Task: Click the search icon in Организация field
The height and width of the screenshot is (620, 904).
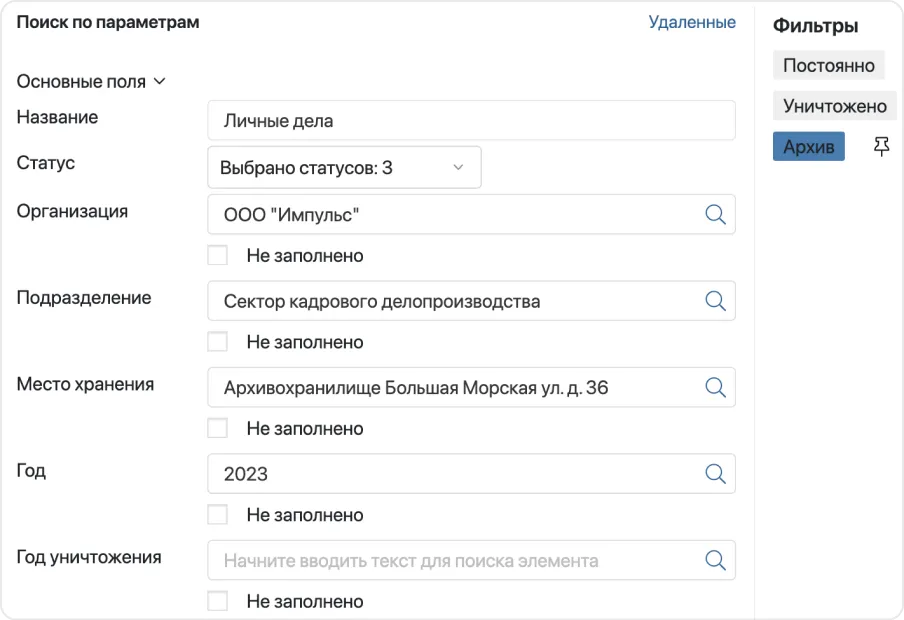Action: tap(715, 214)
